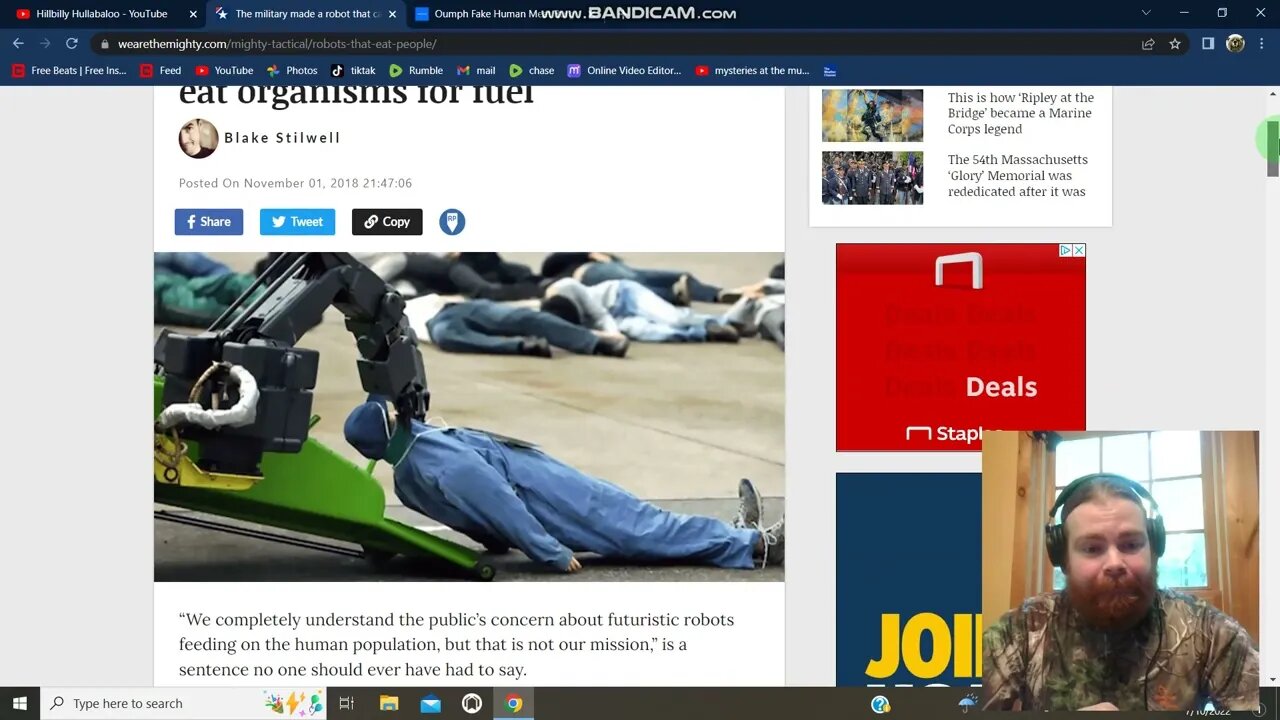The image size is (1280, 720).
Task: Open the round white-ring taskbar app
Action: pyautogui.click(x=472, y=703)
